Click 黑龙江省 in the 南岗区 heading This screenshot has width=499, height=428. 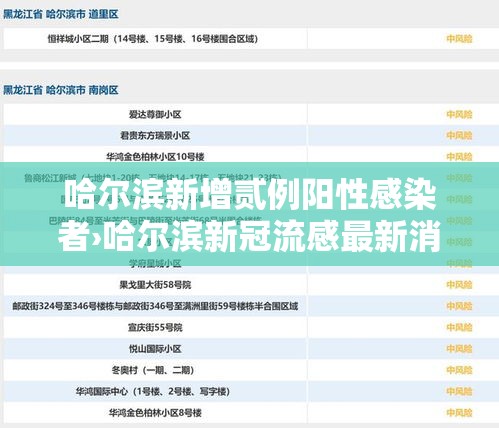23,90
